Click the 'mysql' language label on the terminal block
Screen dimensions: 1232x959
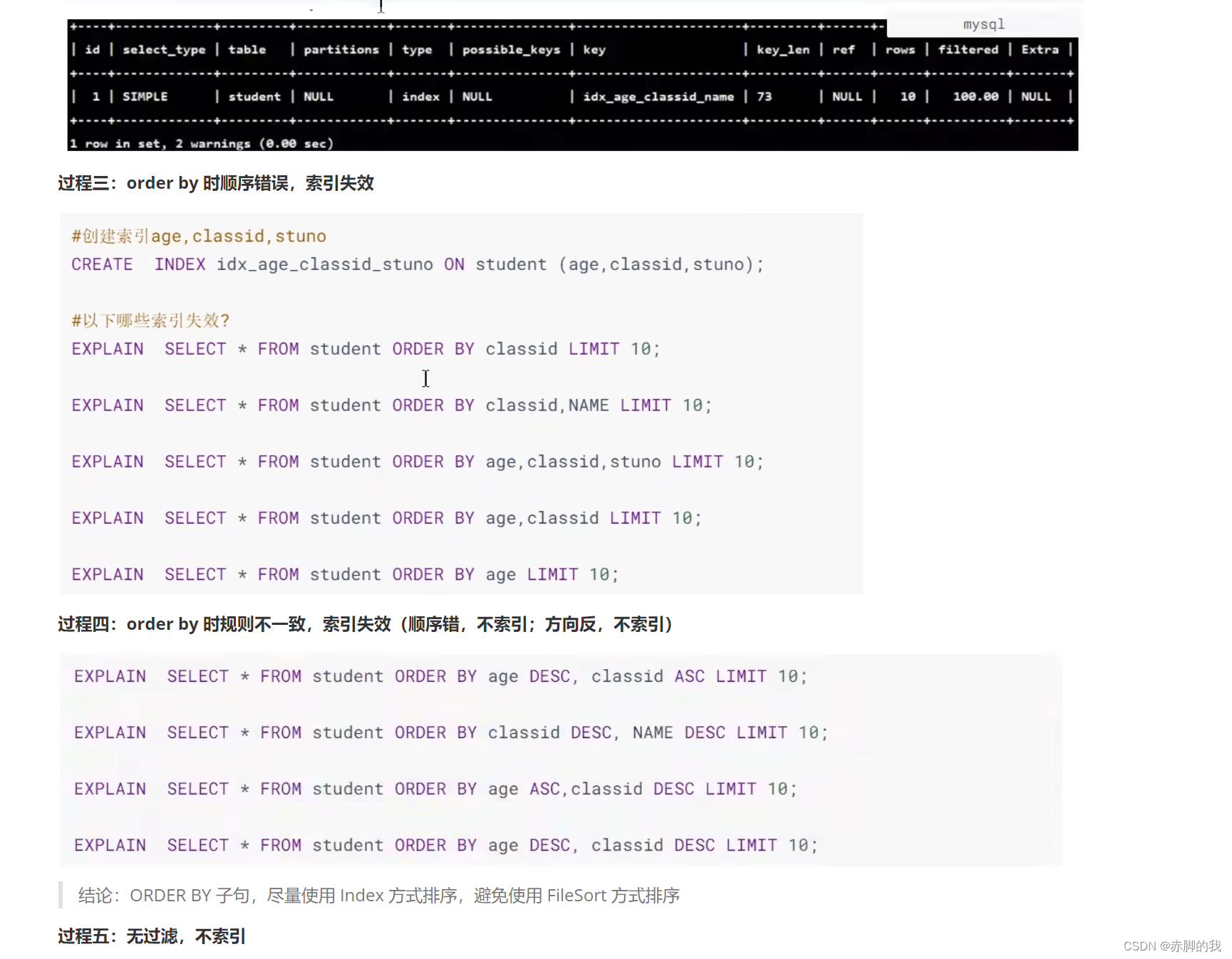point(983,24)
